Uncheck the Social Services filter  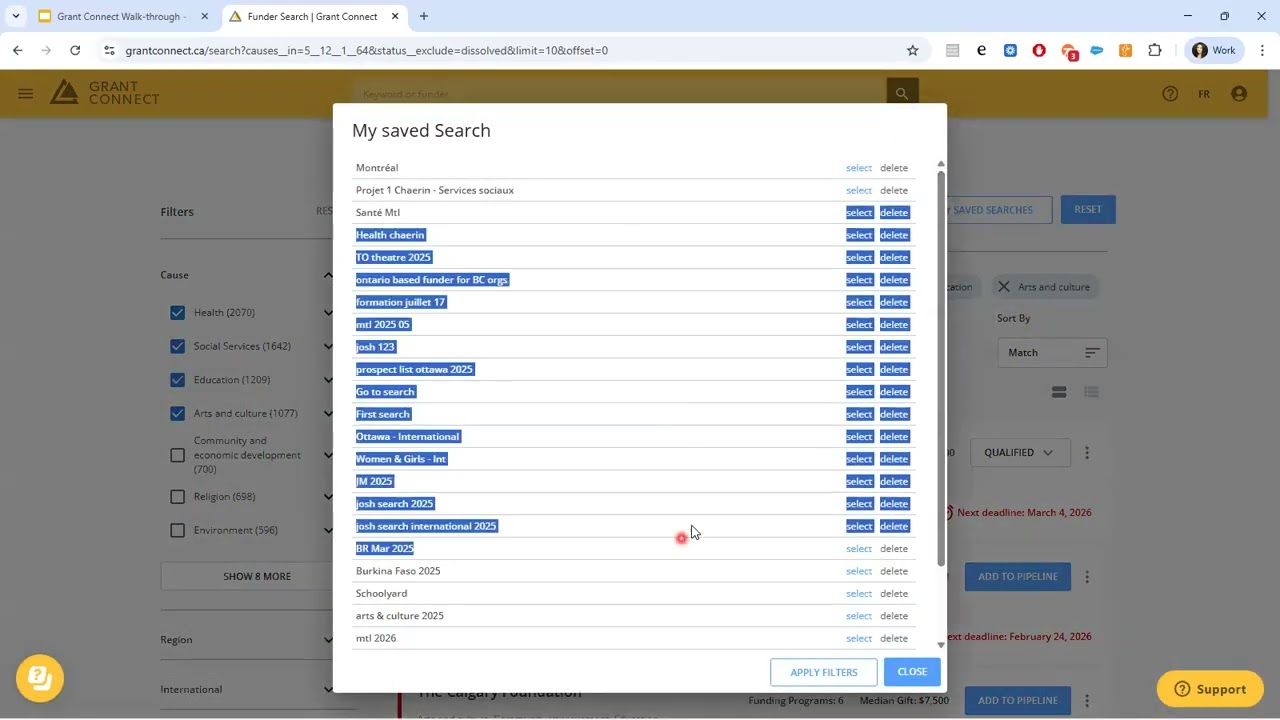click(177, 346)
